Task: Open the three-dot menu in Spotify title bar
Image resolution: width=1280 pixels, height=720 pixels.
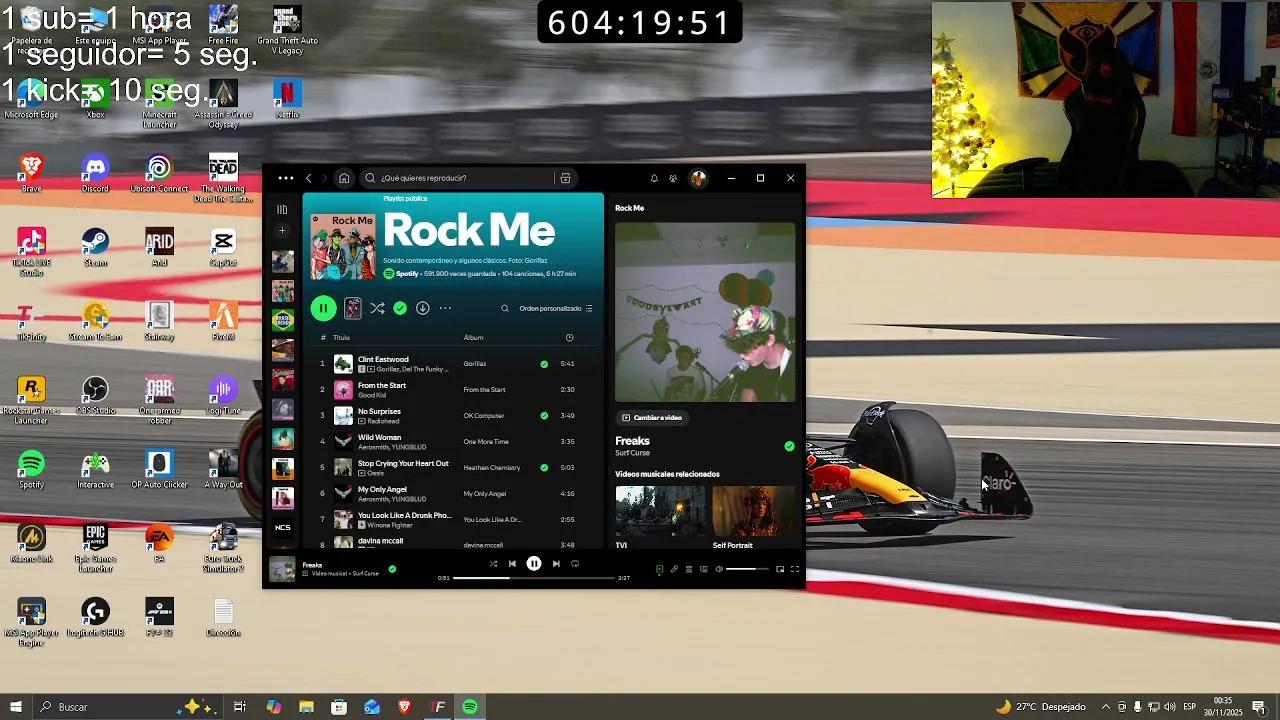Action: 286,178
